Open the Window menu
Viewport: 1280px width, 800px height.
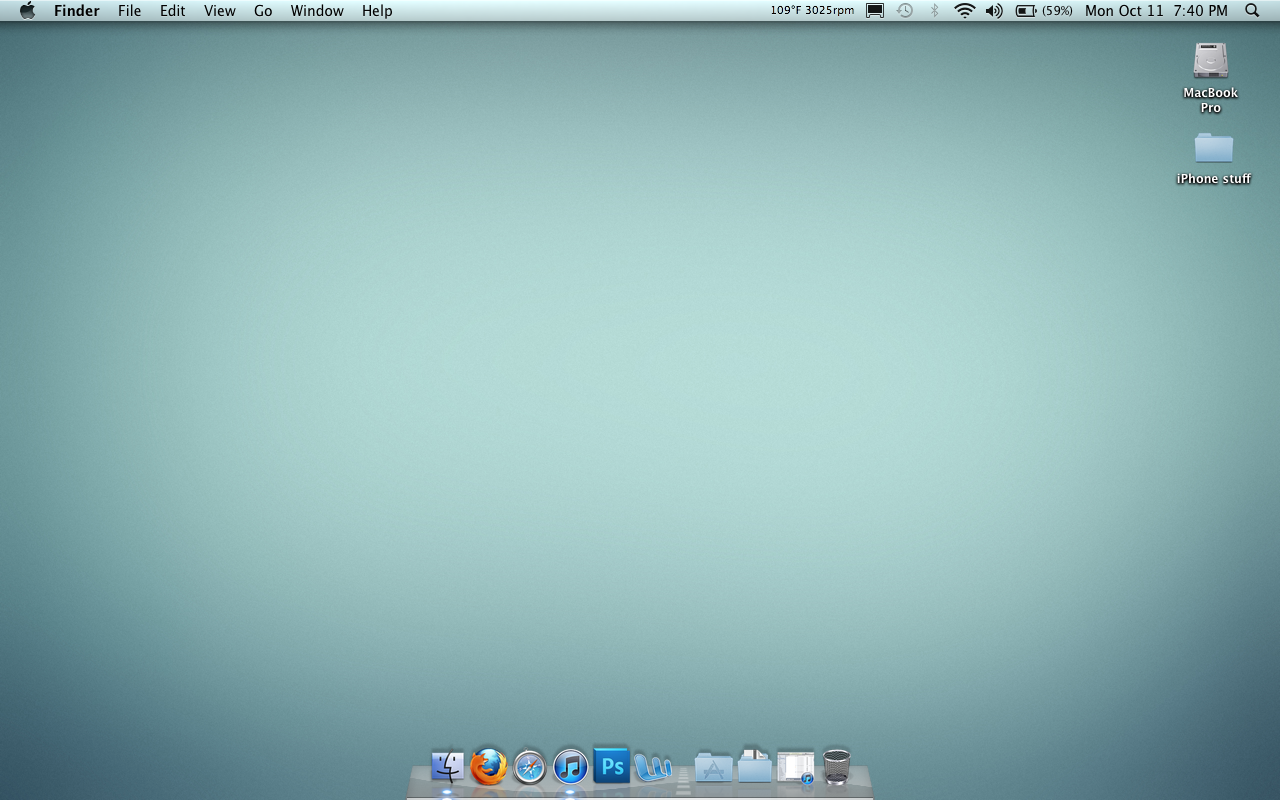[x=317, y=10]
